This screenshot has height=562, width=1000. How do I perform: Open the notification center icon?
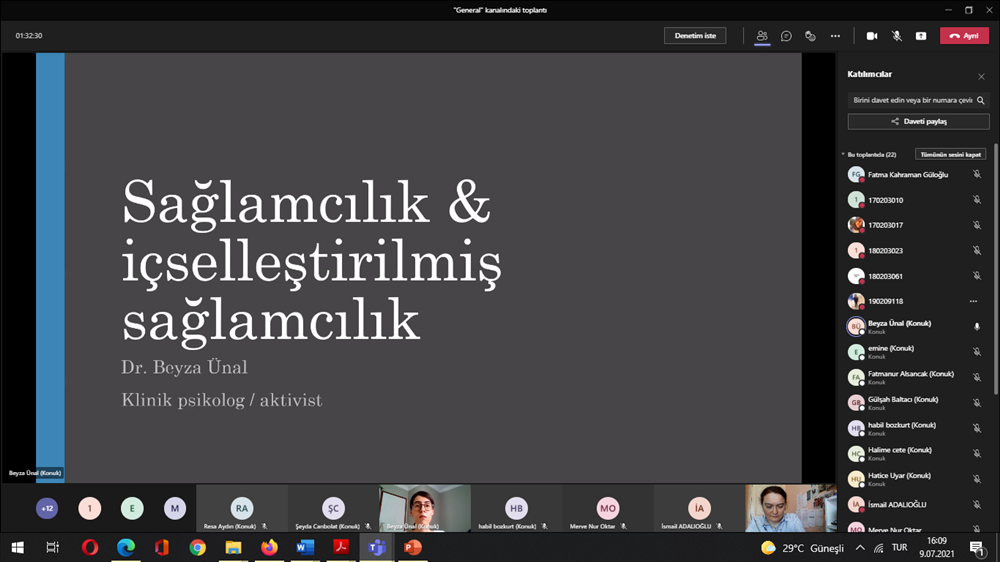(976, 547)
